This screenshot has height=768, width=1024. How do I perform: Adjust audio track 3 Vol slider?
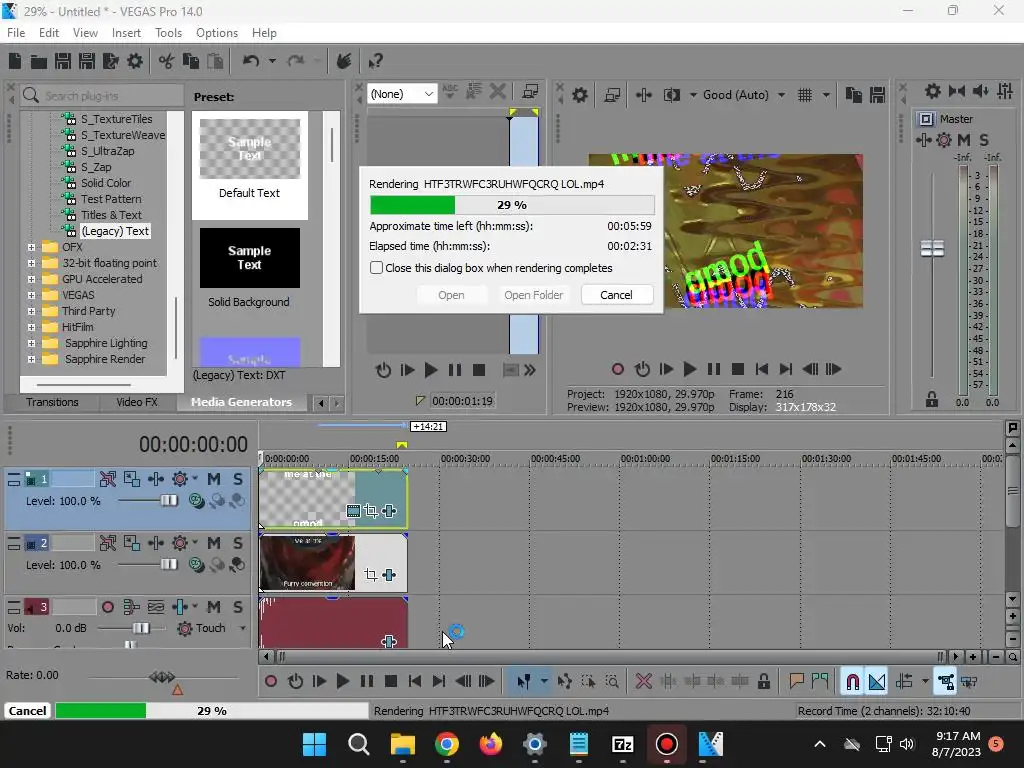coord(140,628)
